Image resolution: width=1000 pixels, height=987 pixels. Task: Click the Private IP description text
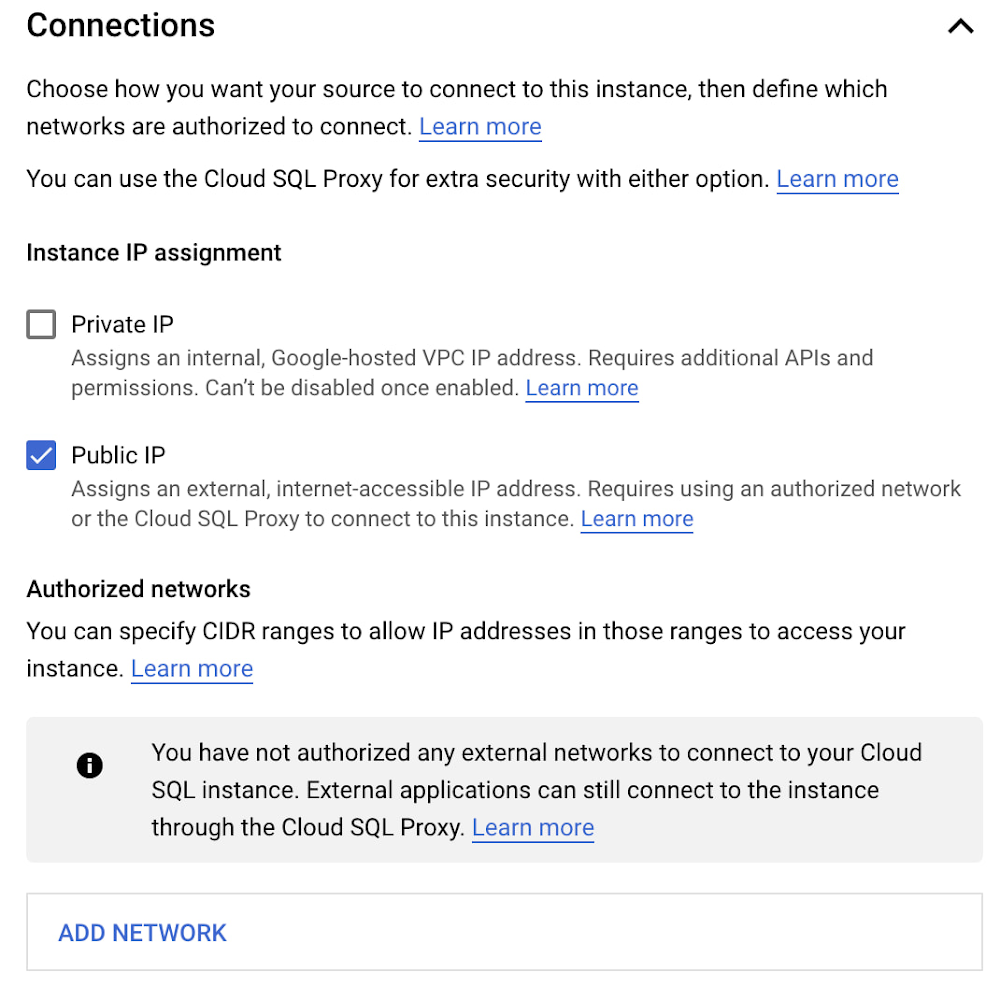471,358
